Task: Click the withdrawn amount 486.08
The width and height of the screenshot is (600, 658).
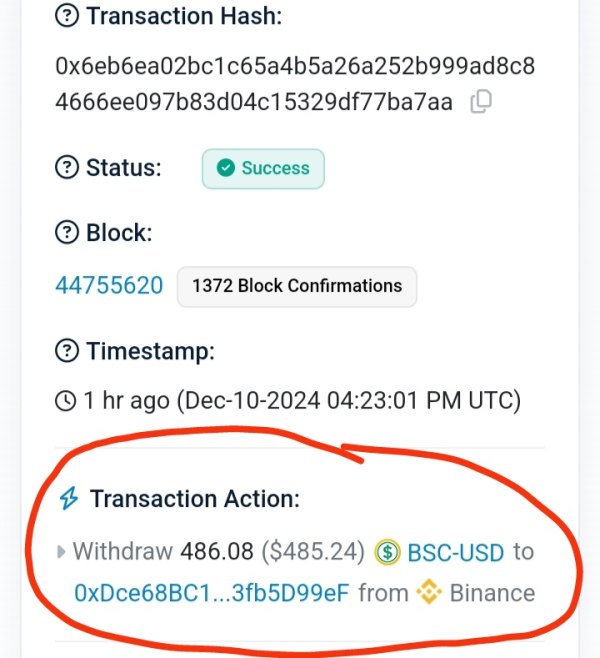Action: click(x=217, y=551)
